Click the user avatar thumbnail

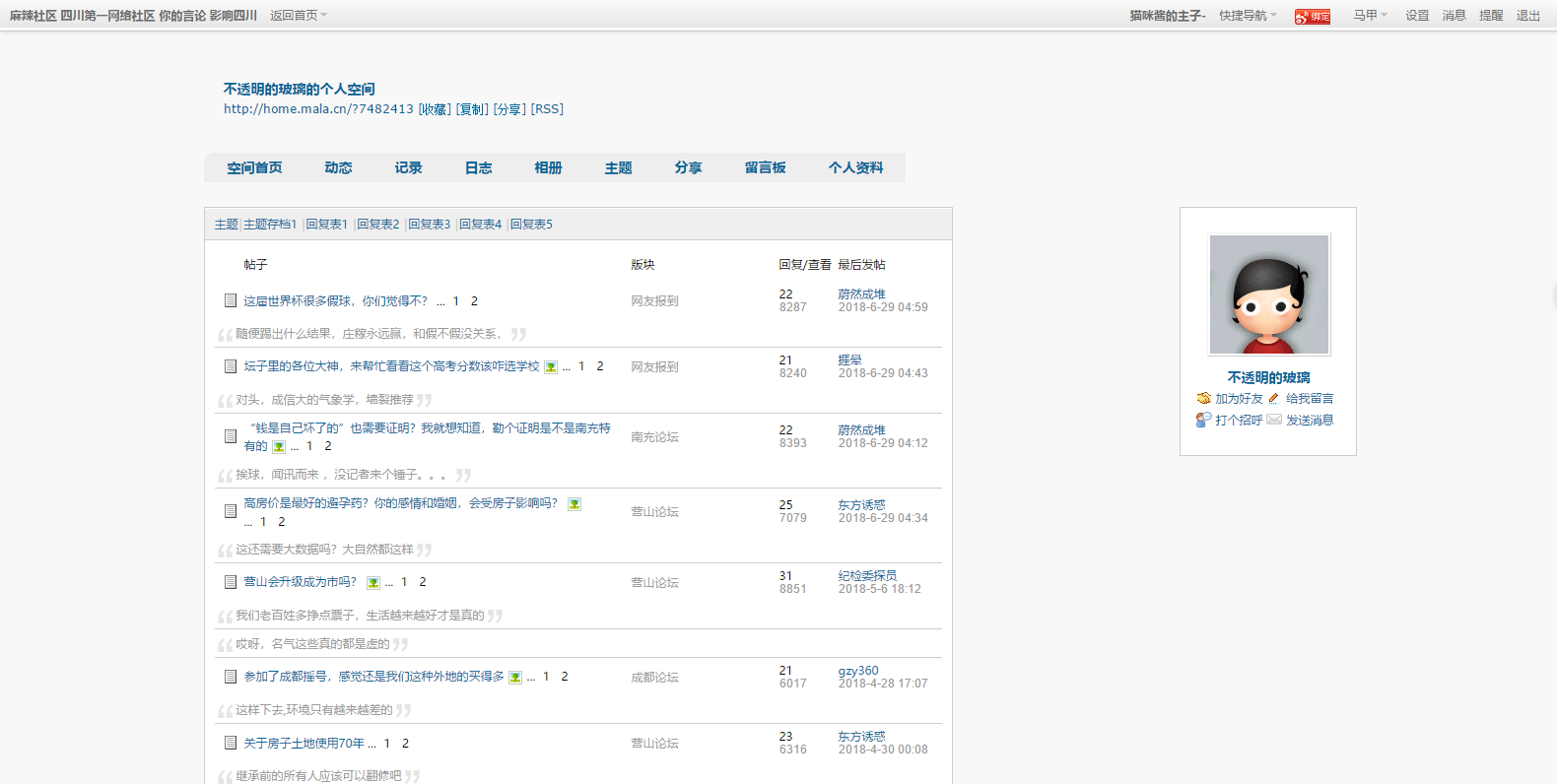(1268, 294)
